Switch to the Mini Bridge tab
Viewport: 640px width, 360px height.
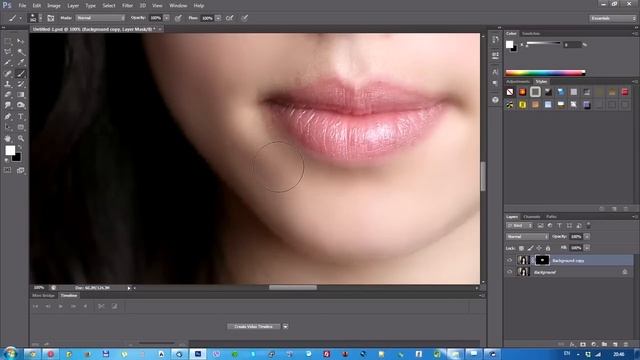pyautogui.click(x=43, y=296)
